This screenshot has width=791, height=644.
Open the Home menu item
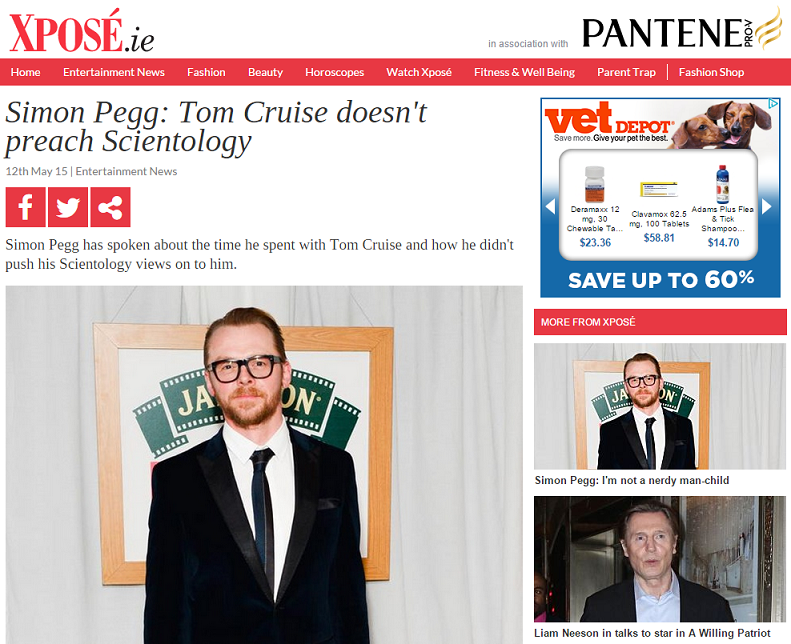click(25, 72)
